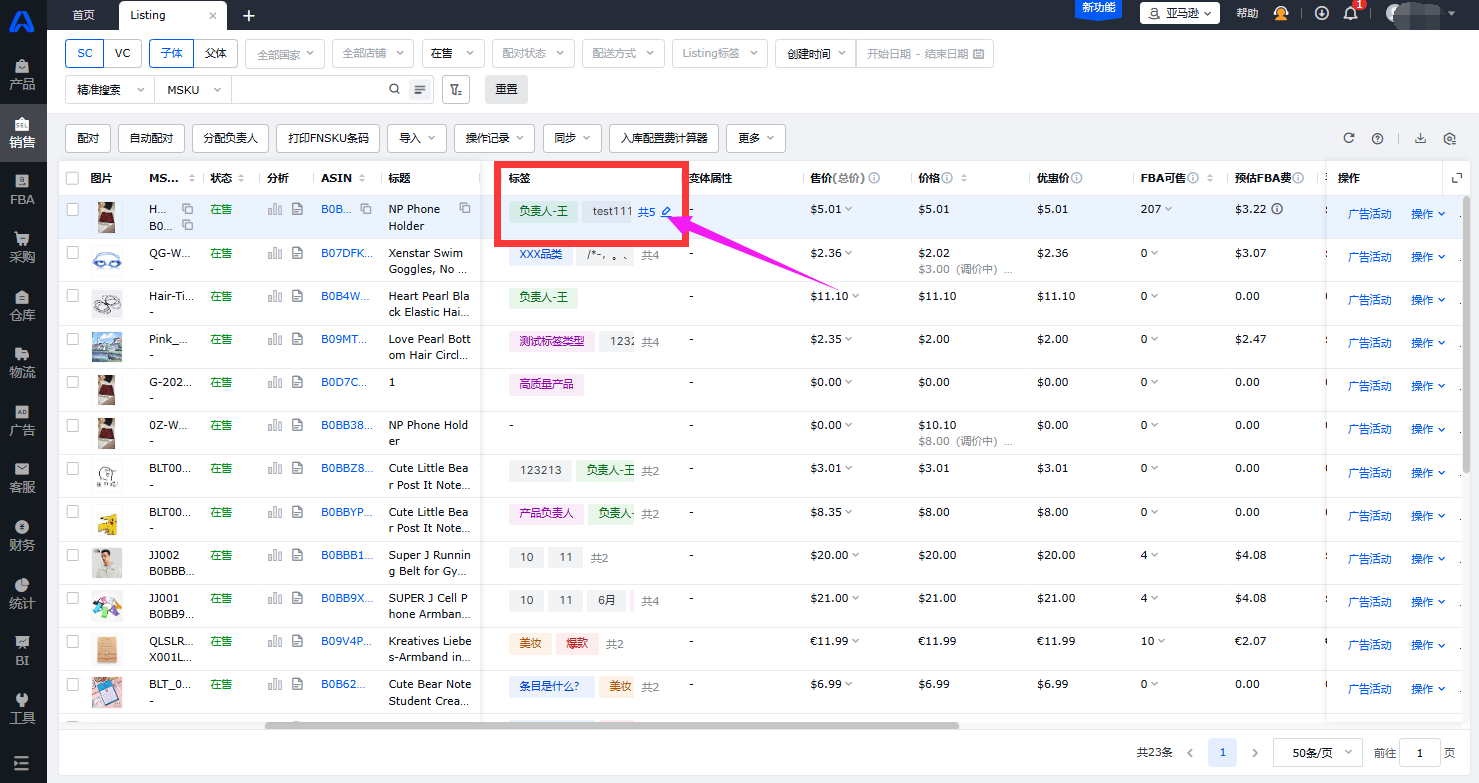
Task: Open the 工具 tools sidebar section
Action: coord(22,708)
